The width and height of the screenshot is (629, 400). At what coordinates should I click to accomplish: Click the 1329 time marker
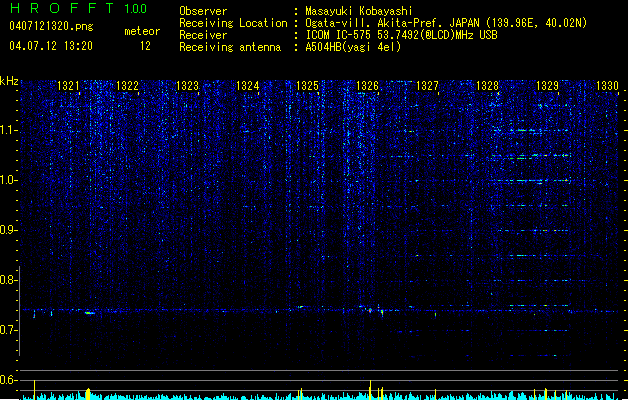(x=547, y=86)
